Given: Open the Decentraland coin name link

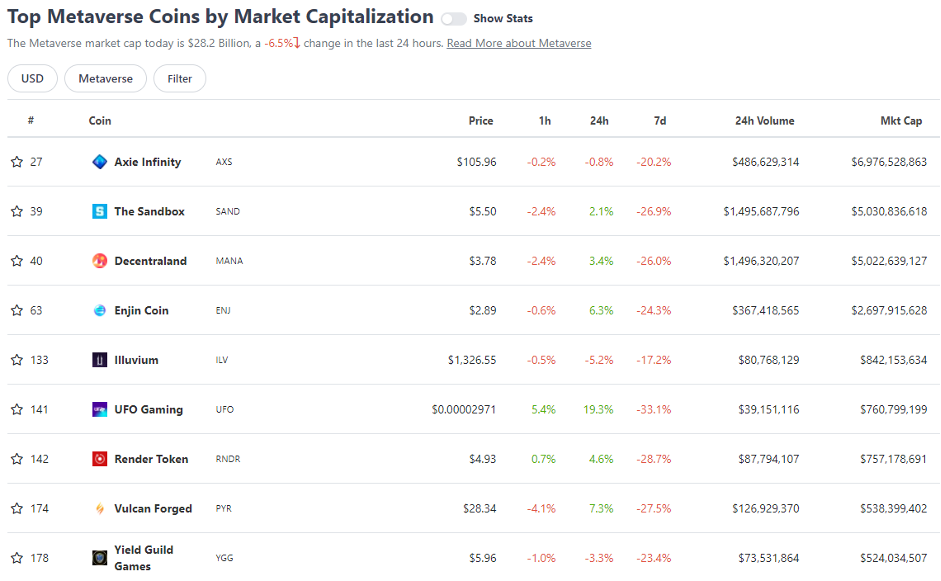Looking at the screenshot, I should coord(150,261).
